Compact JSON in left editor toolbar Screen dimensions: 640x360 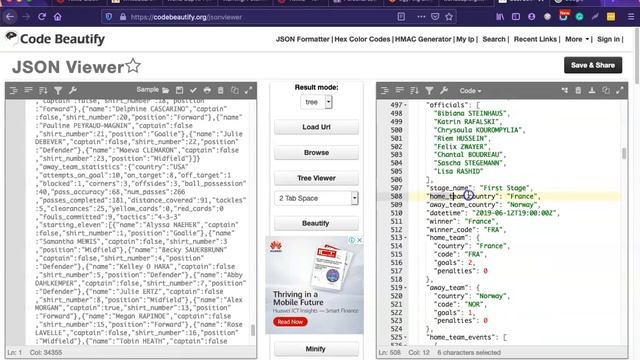[28, 90]
